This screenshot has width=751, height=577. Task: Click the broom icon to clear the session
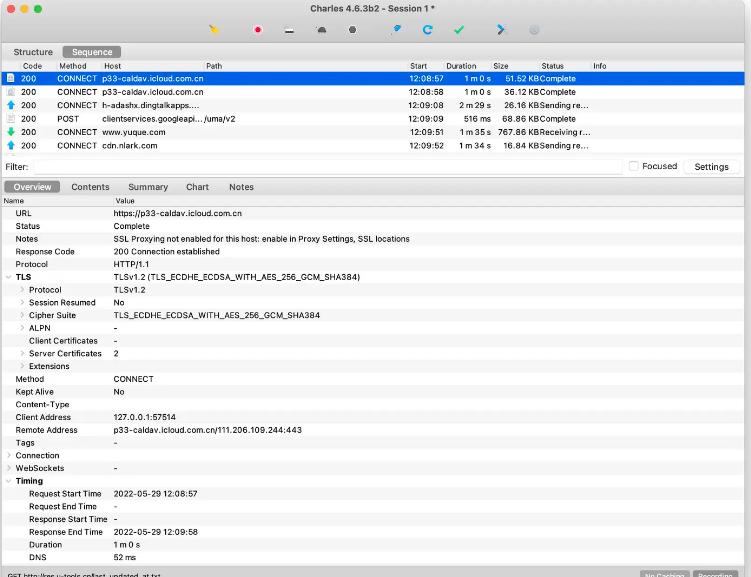click(214, 30)
